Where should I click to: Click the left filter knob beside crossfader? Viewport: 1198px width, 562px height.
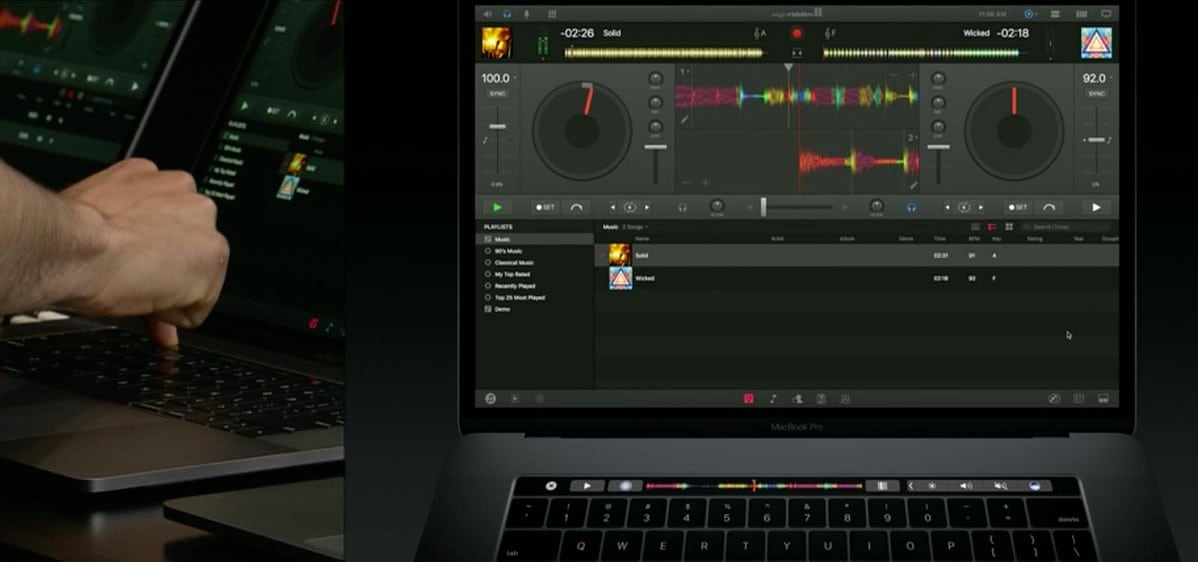pyautogui.click(x=717, y=205)
